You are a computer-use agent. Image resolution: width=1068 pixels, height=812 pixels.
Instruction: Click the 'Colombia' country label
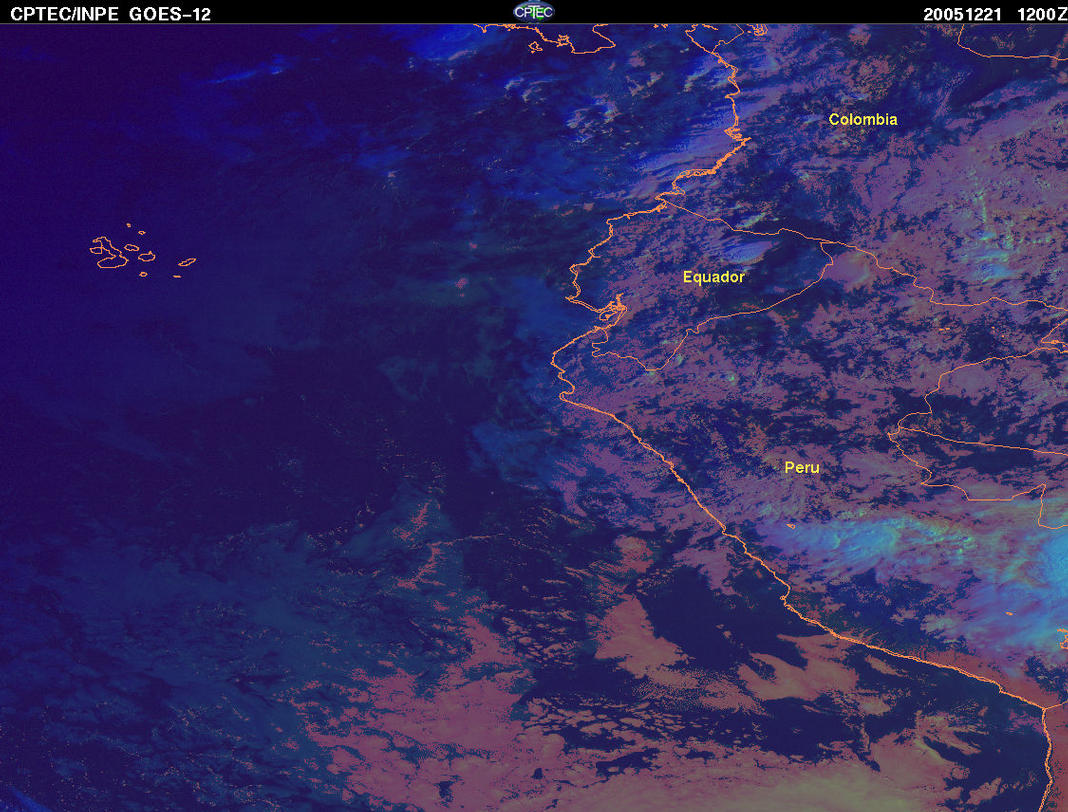point(863,119)
